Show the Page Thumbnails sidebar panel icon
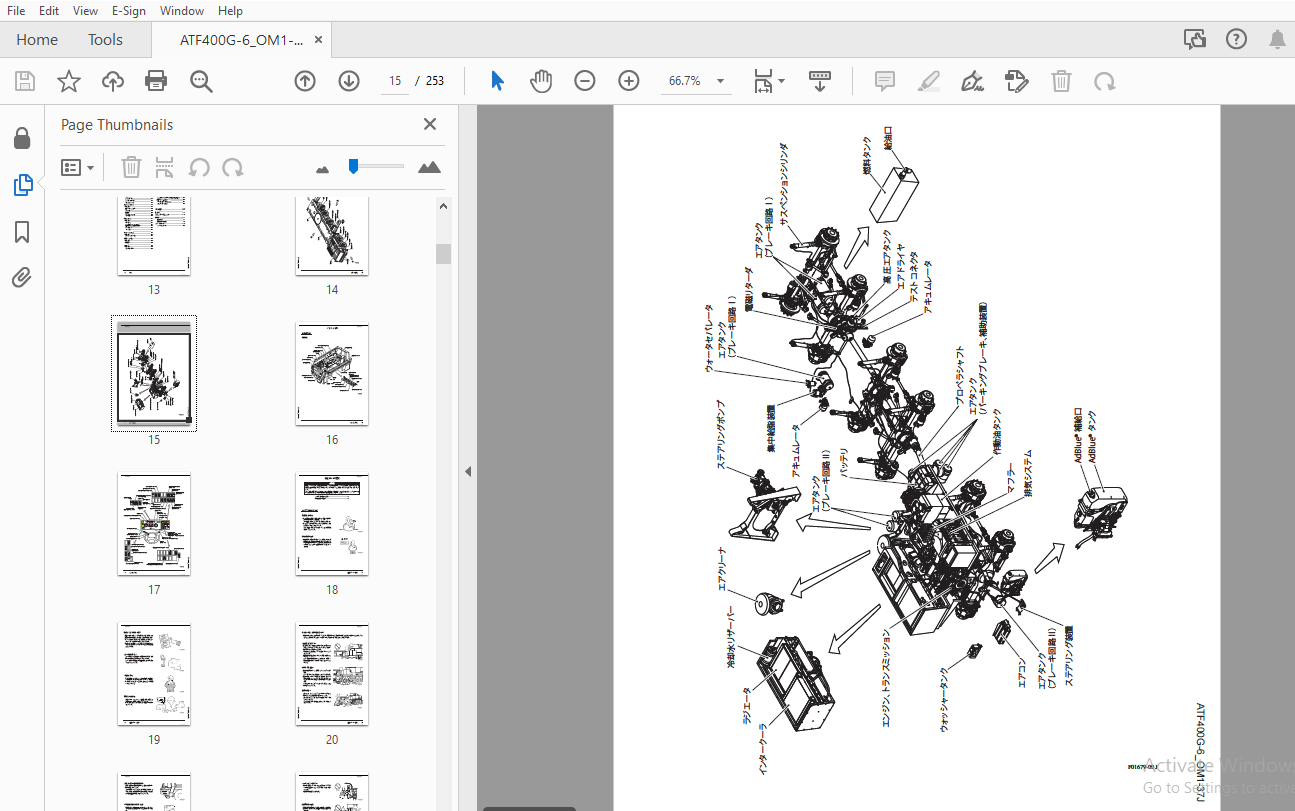 pos(22,185)
